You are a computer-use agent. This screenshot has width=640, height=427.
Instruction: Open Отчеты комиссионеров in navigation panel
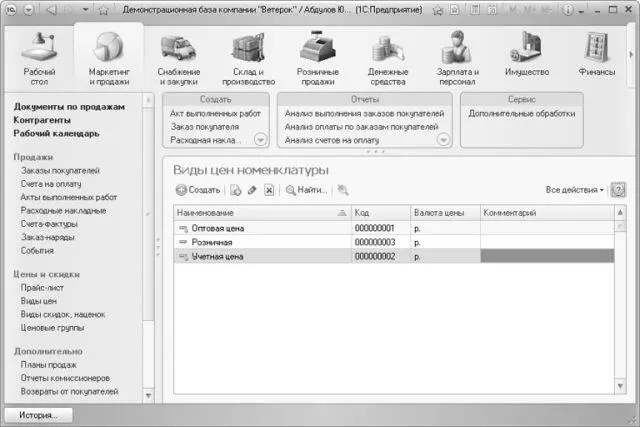[x=65, y=378]
